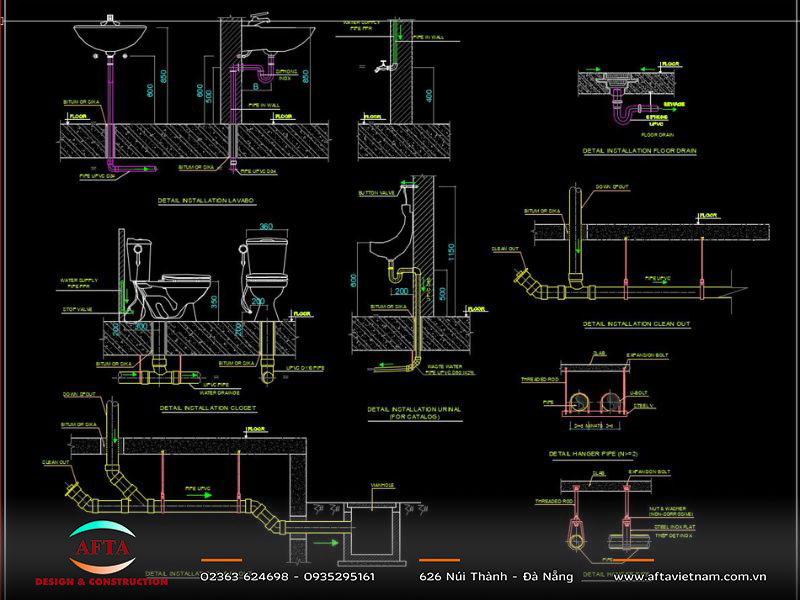The width and height of the screenshot is (800, 600).
Task: Select the manhole chamber drawing
Action: pyautogui.click(x=371, y=534)
